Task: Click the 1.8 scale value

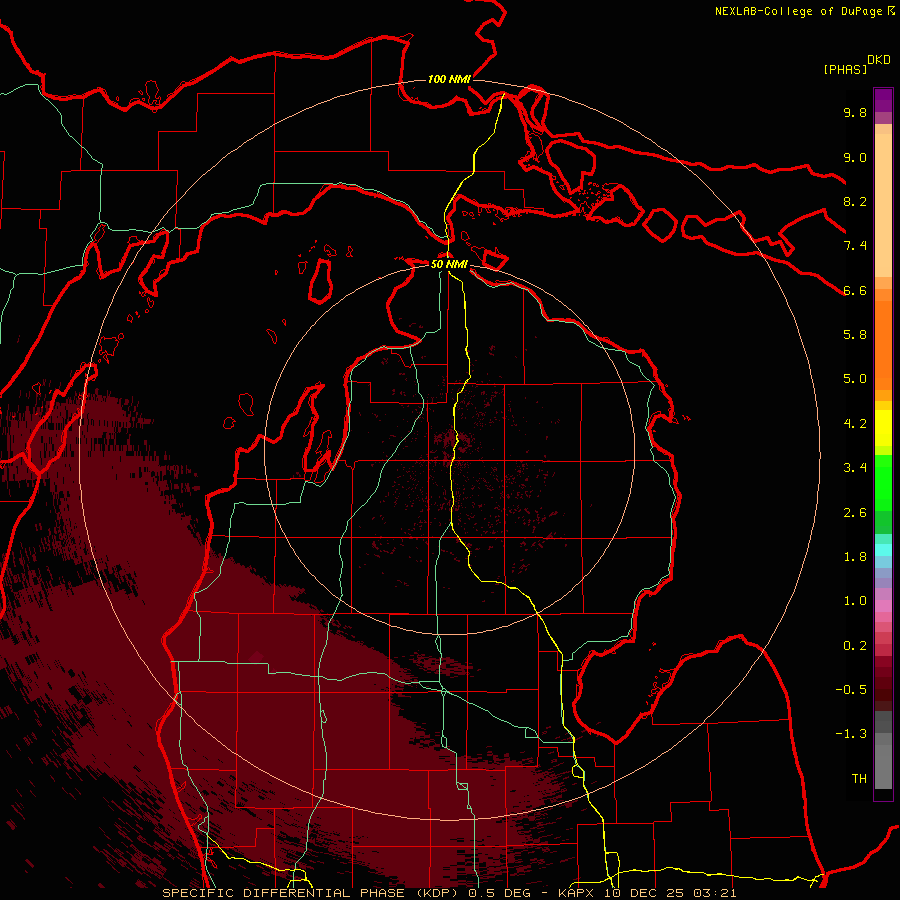Action: [x=855, y=557]
